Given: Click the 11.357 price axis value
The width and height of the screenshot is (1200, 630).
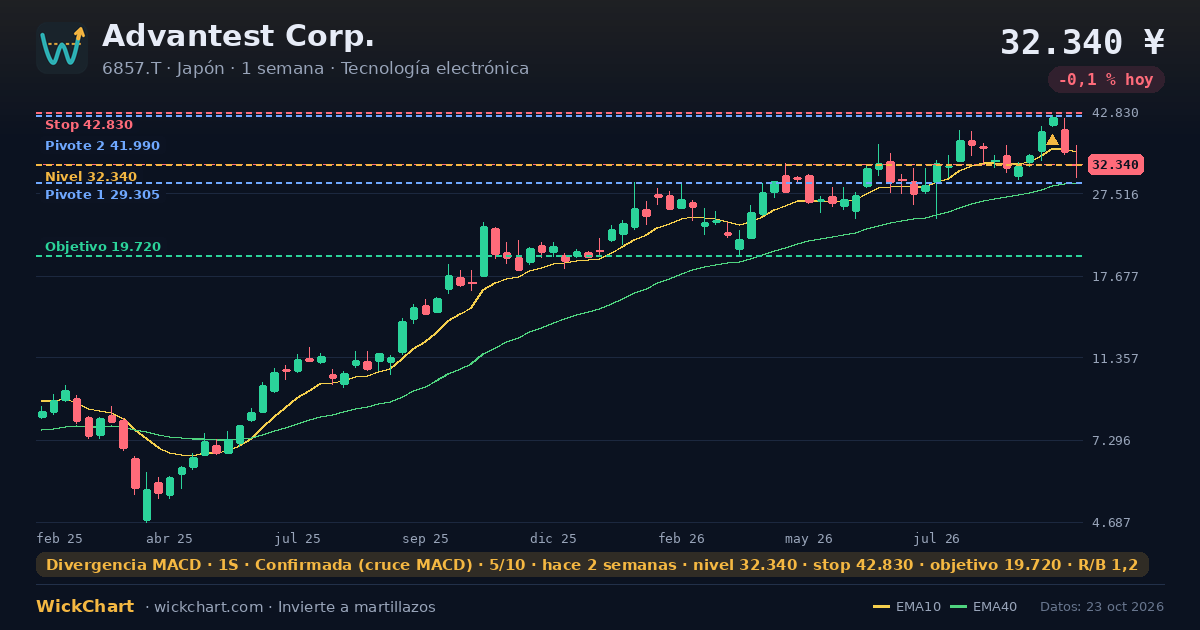Looking at the screenshot, I should (1115, 358).
